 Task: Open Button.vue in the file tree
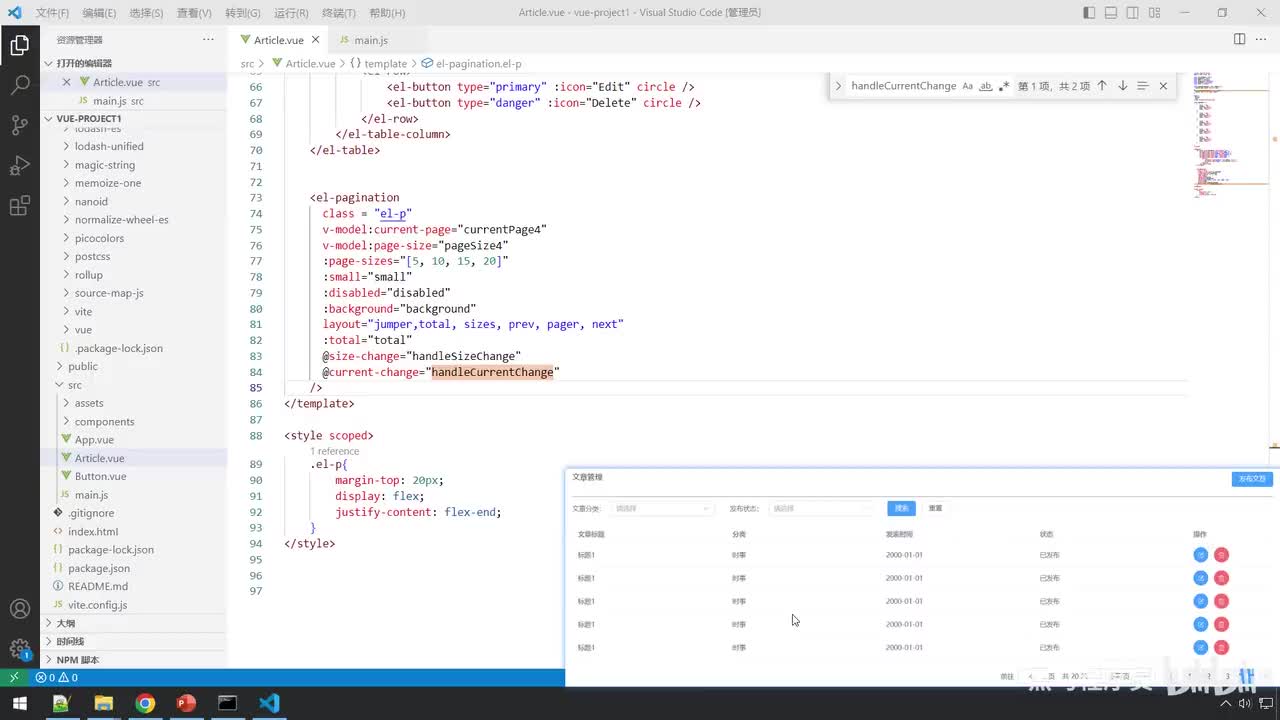[100, 476]
